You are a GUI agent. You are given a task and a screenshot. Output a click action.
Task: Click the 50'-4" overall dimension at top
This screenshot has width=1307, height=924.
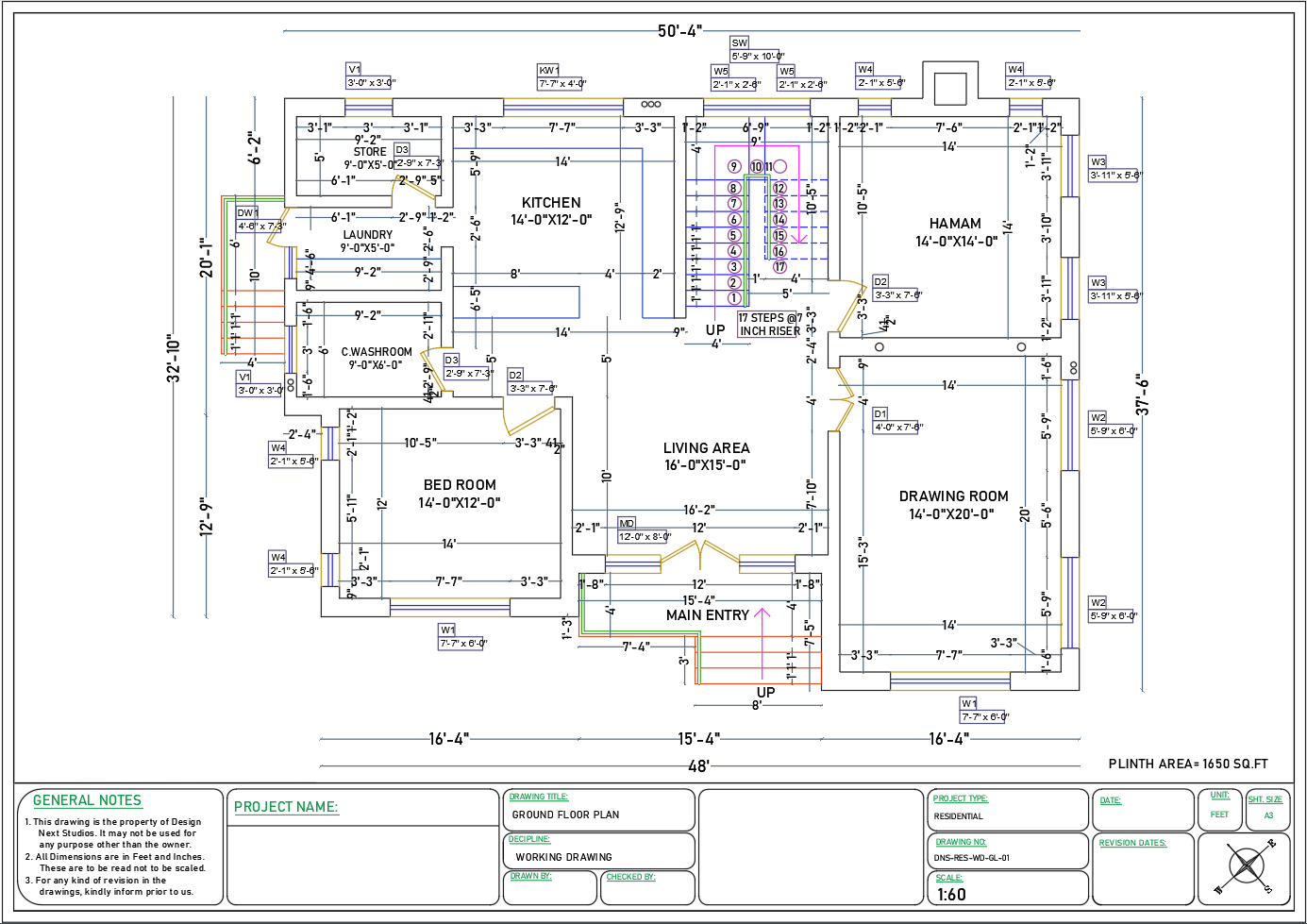click(x=679, y=31)
